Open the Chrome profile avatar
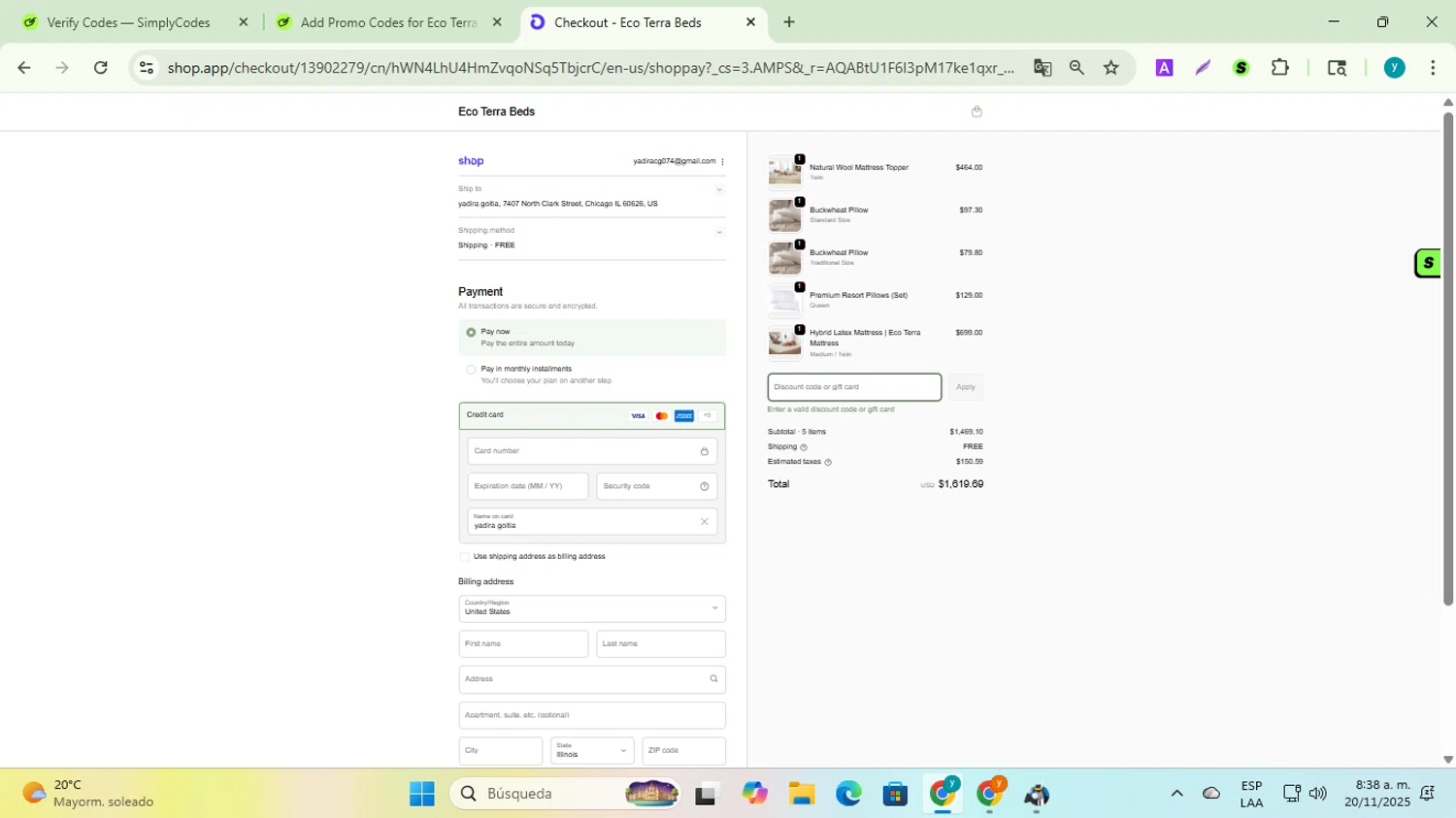Screen dimensions: 1456x818 coord(1394,68)
